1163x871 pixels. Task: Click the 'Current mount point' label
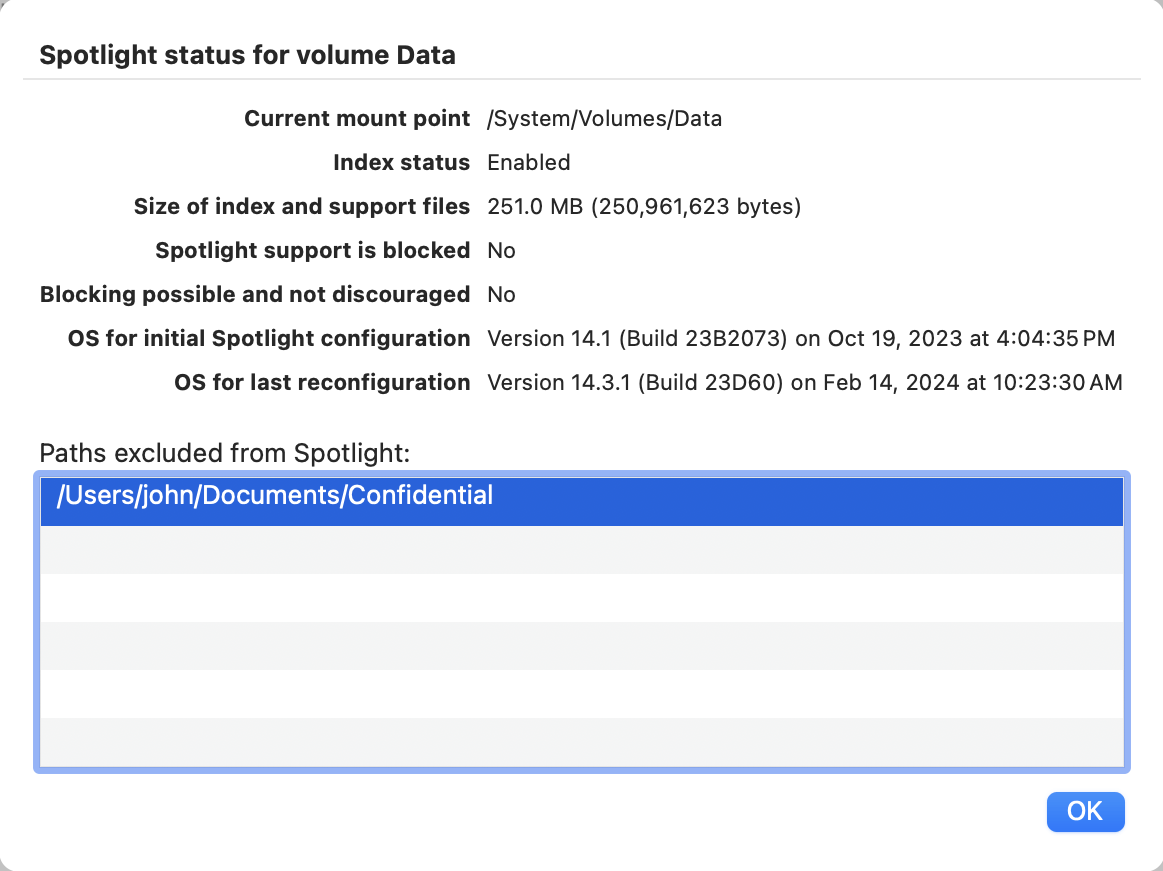[358, 119]
